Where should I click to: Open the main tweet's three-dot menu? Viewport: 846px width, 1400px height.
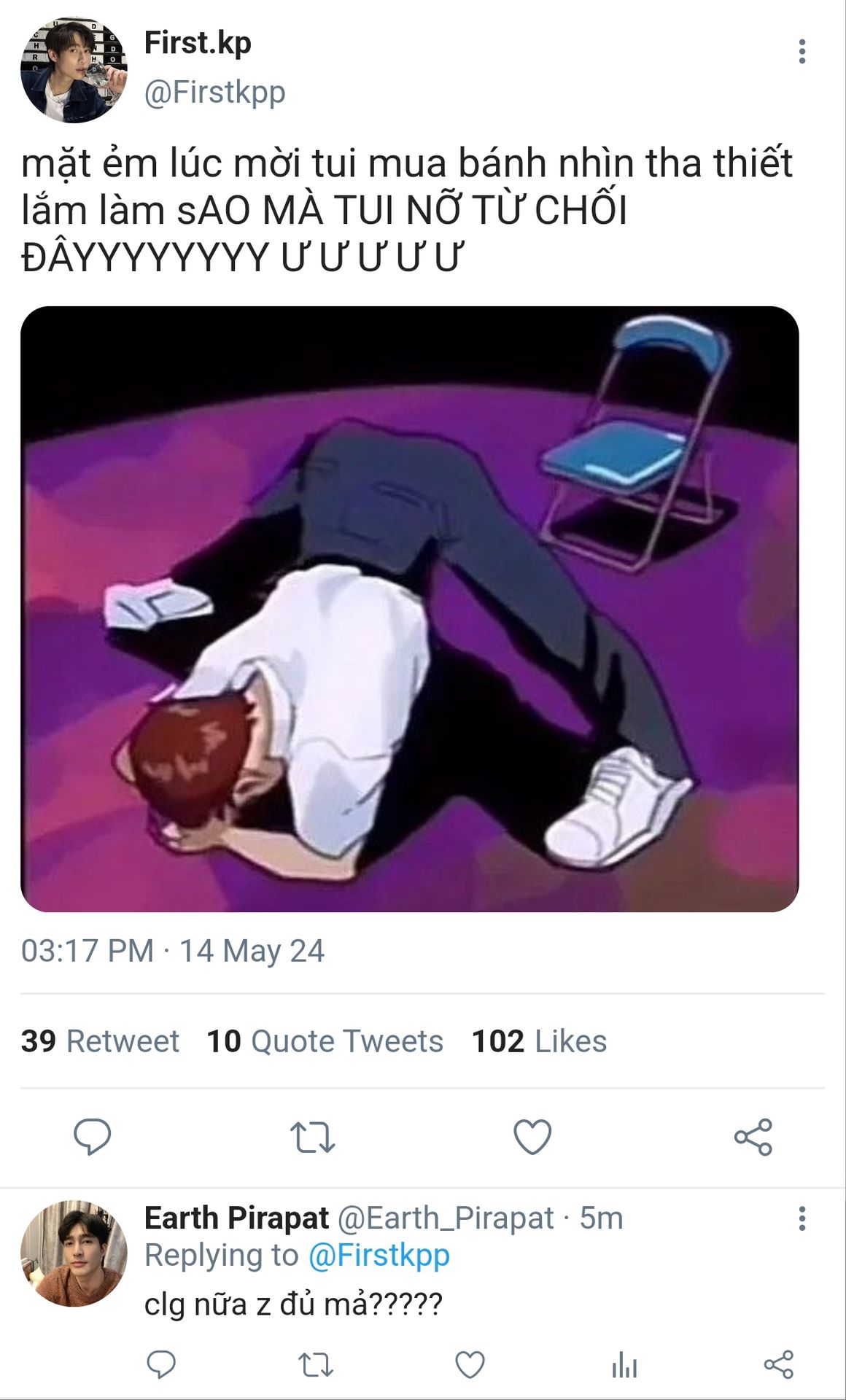tap(802, 52)
